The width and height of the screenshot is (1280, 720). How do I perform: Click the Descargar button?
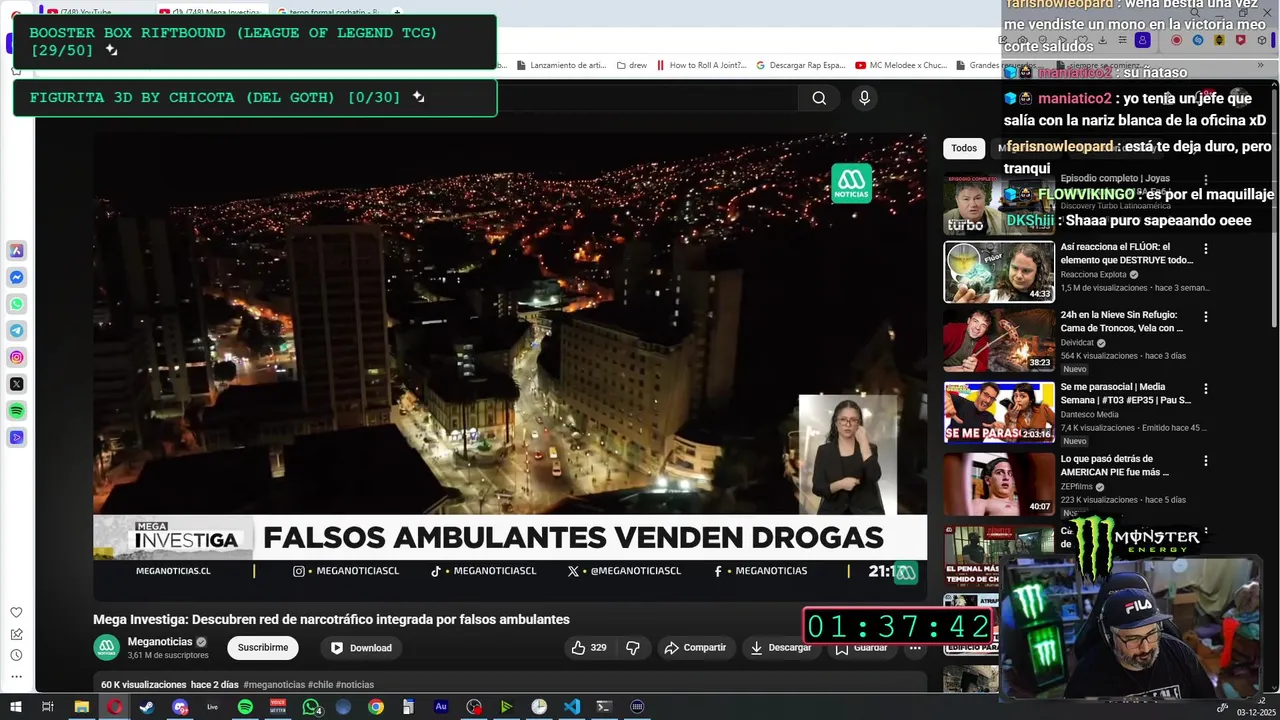tap(781, 648)
